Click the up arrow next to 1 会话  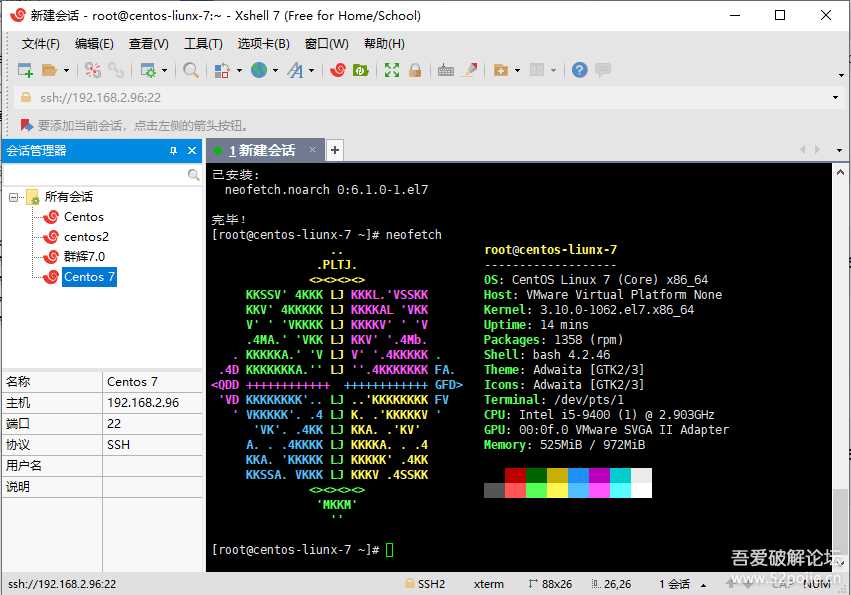tap(703, 585)
